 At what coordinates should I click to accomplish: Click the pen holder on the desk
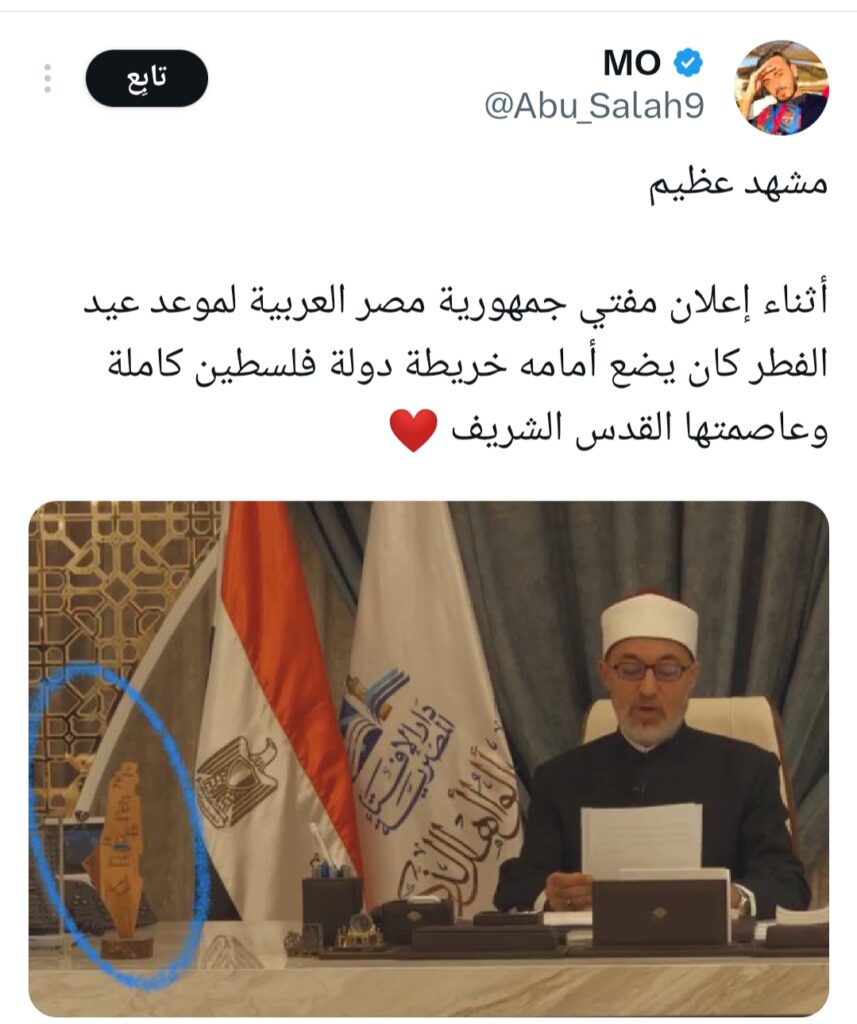click(332, 908)
